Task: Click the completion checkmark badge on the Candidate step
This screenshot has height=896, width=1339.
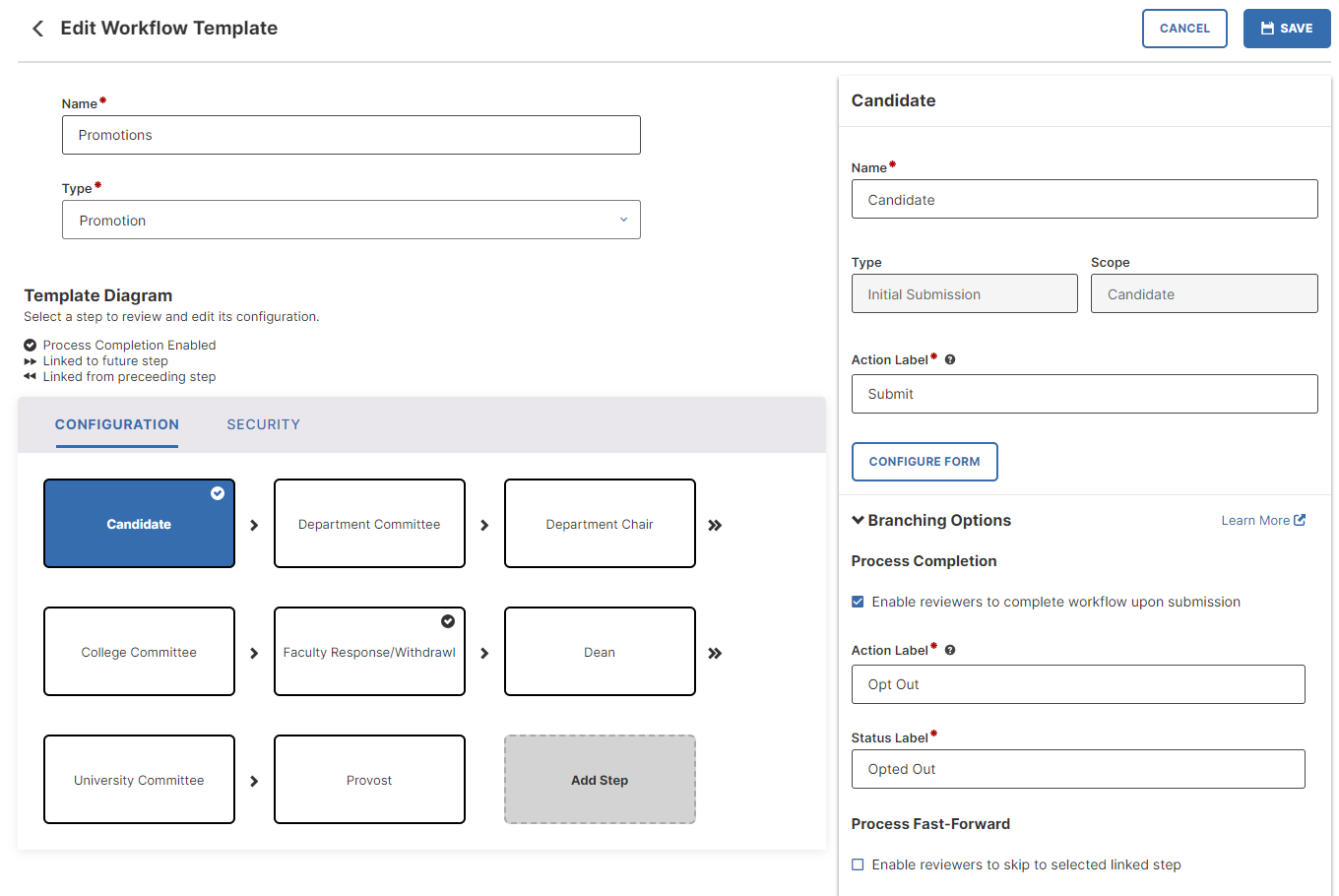Action: [220, 493]
